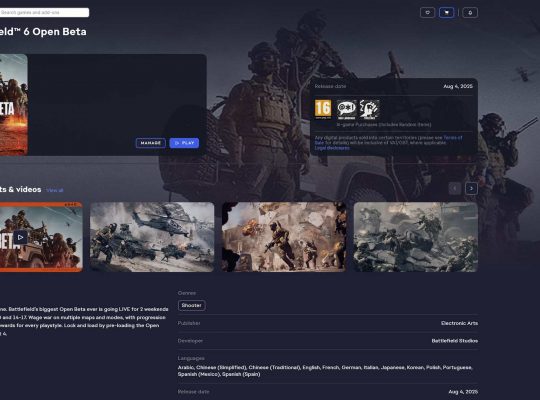540x400 pixels.
Task: Go to next screenshots carousel arrow
Action: (471, 188)
